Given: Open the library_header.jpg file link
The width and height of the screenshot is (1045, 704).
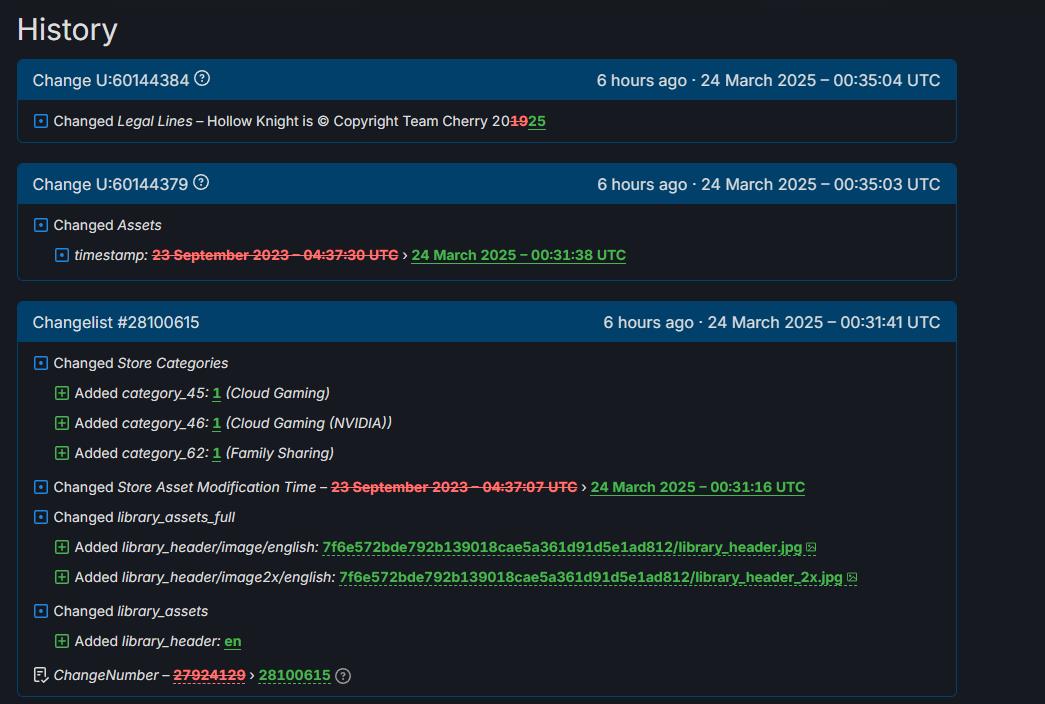Looking at the screenshot, I should [562, 548].
